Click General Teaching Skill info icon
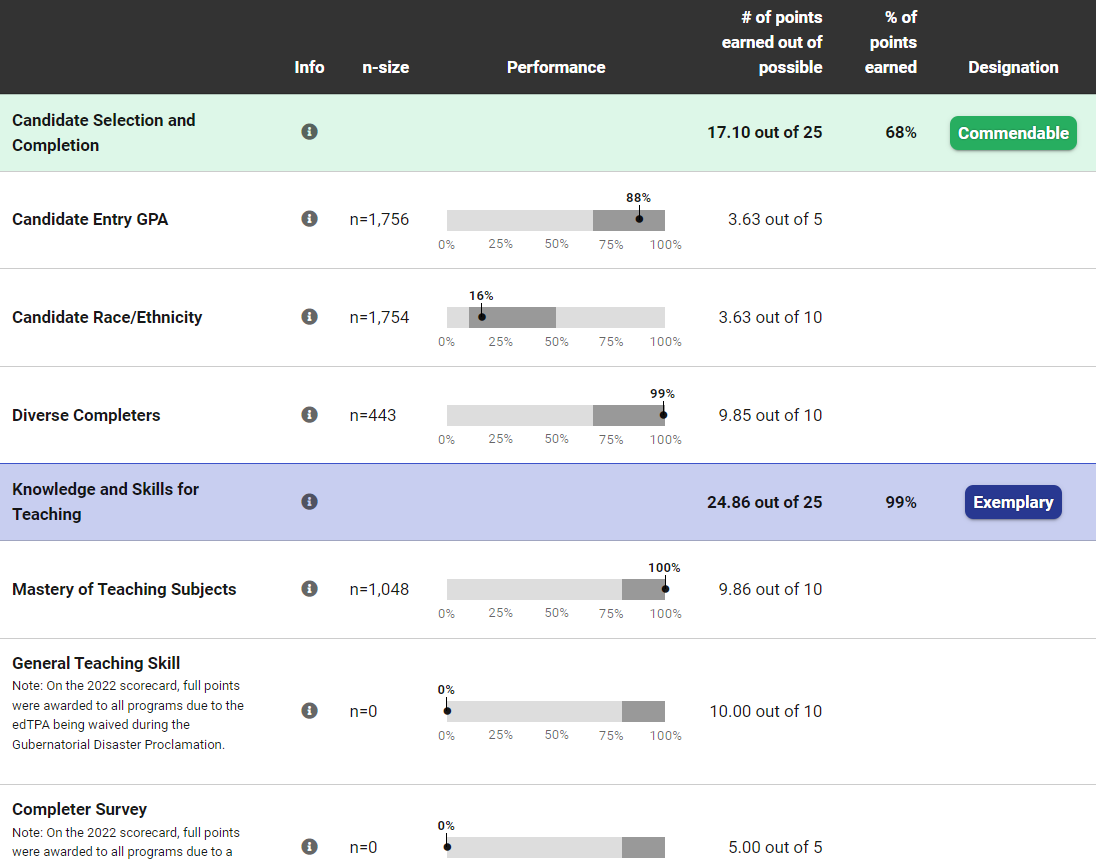 (309, 711)
